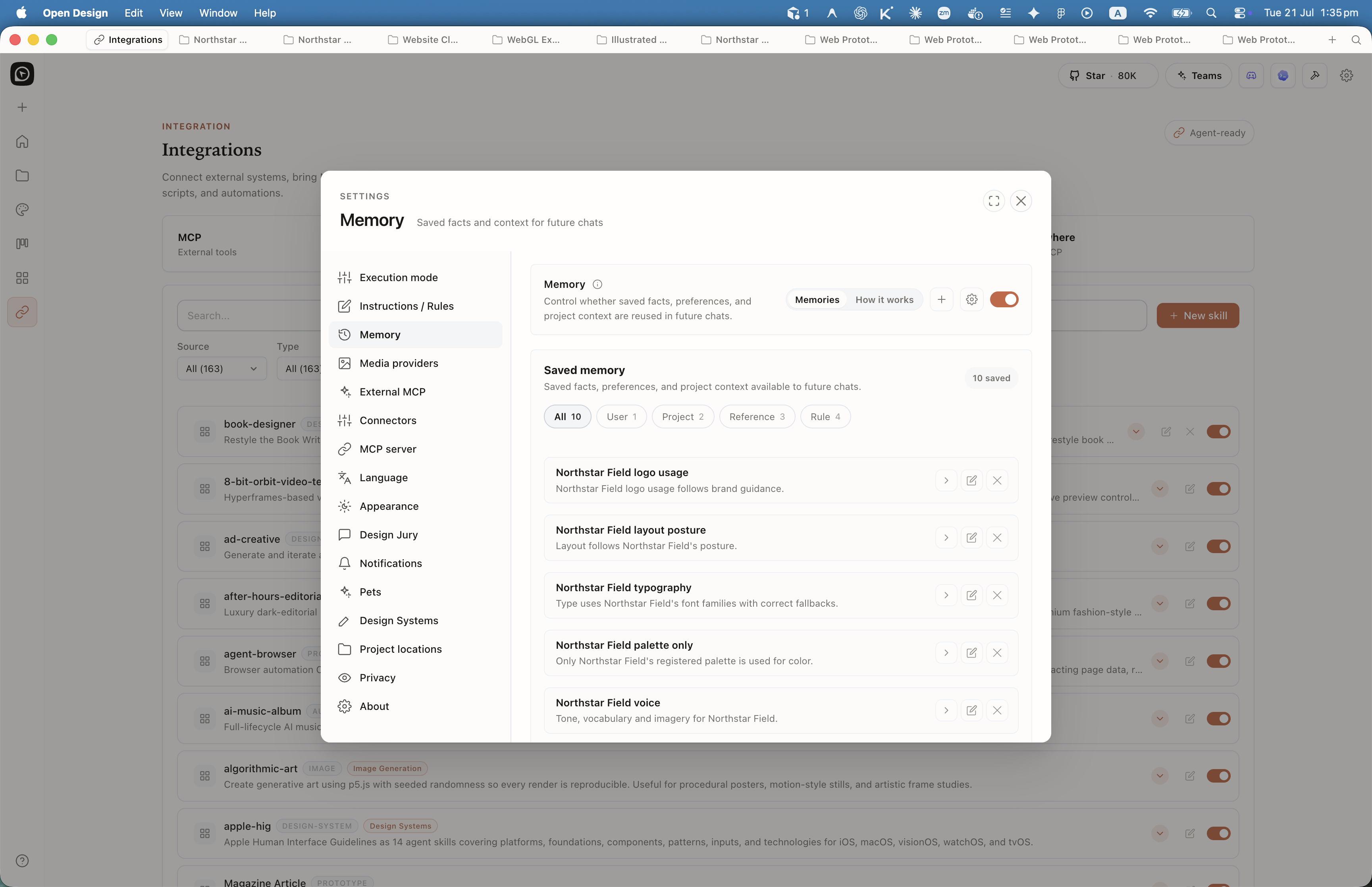Filter saved memory by Project
This screenshot has height=887, width=1372.
pyautogui.click(x=682, y=417)
